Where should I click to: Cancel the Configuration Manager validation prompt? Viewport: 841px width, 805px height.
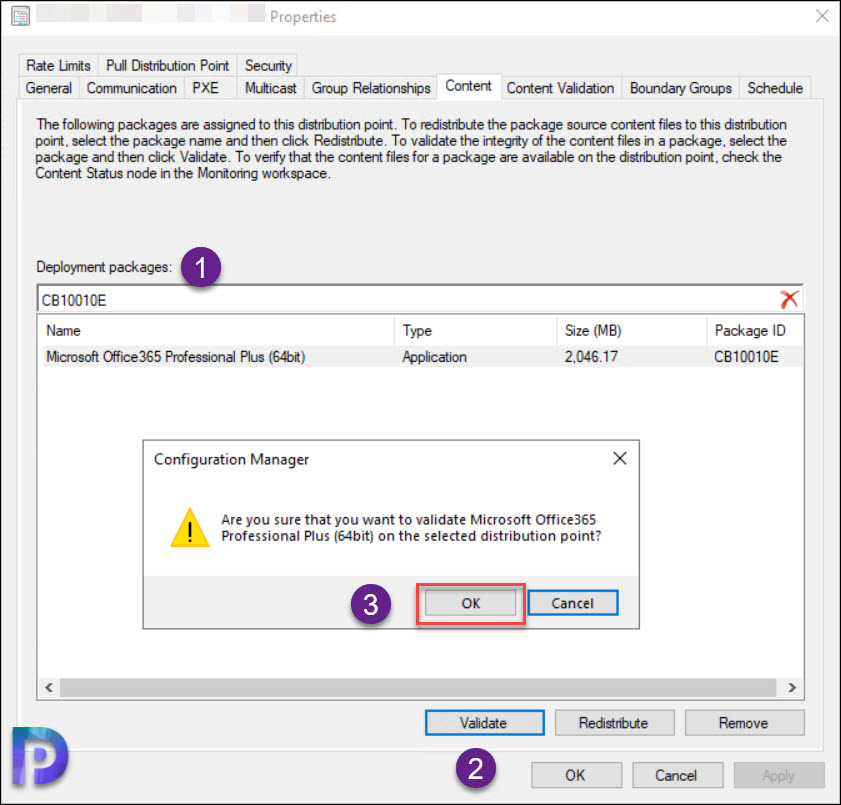pyautogui.click(x=573, y=603)
